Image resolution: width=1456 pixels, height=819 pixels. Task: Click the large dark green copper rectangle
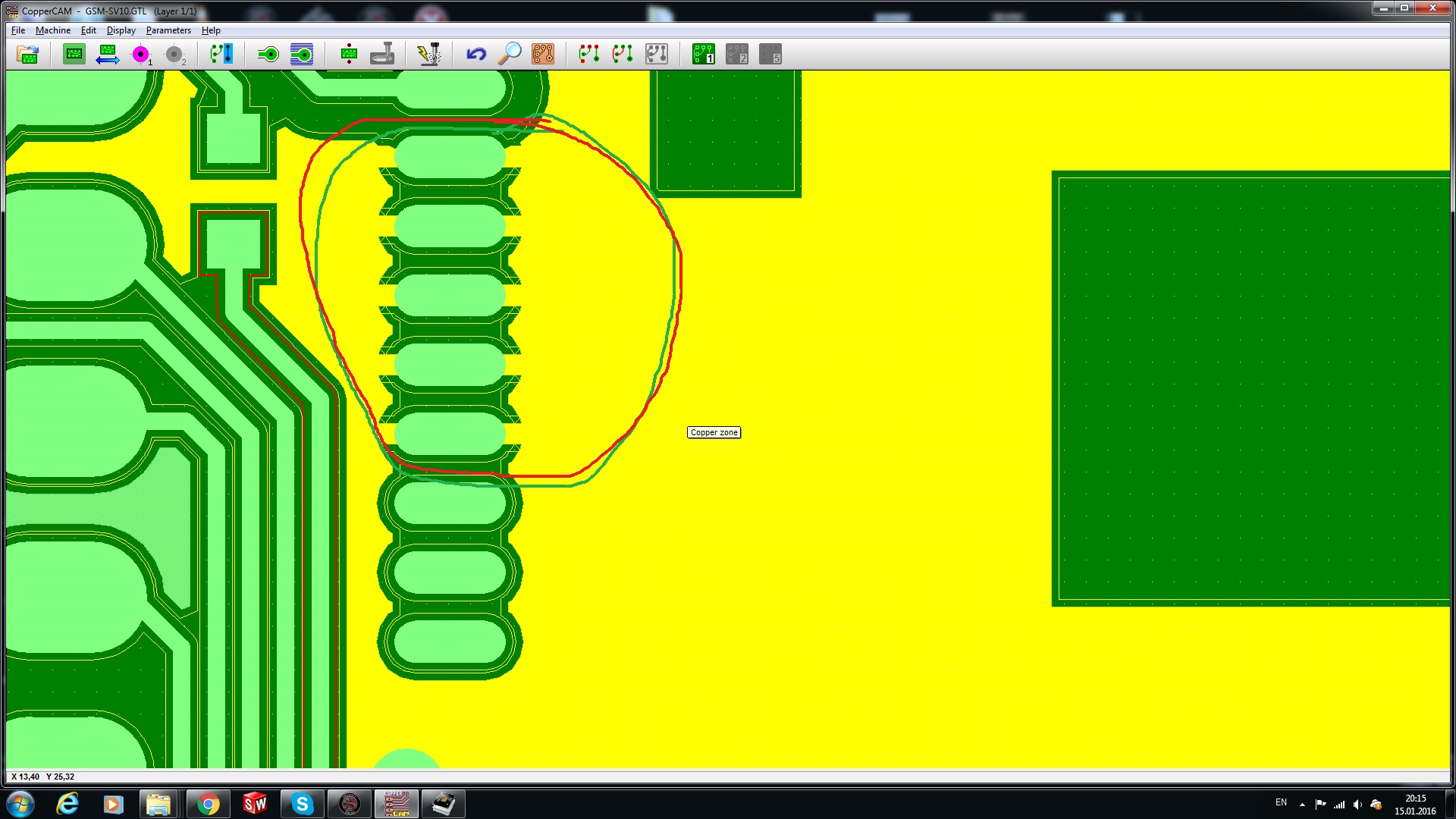click(x=1251, y=388)
